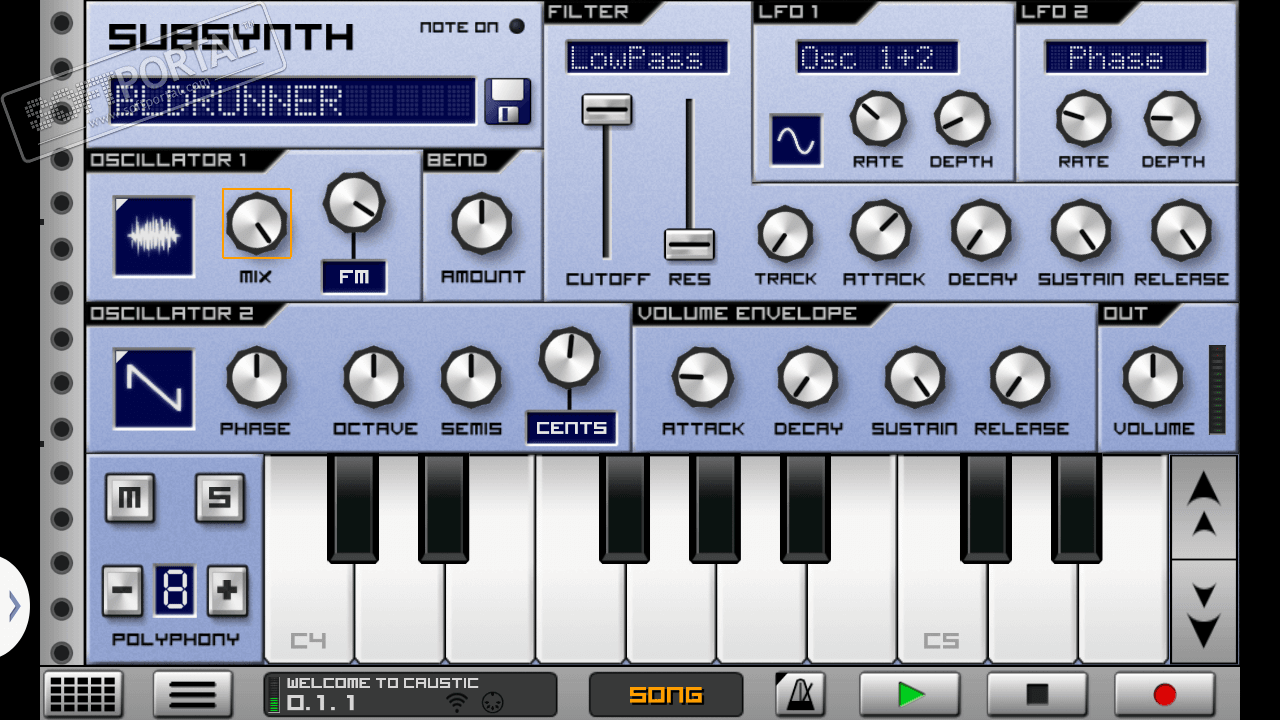1280x720 pixels.
Task: Click the Oscillator 2 OCTAVE knob
Action: click(x=374, y=377)
